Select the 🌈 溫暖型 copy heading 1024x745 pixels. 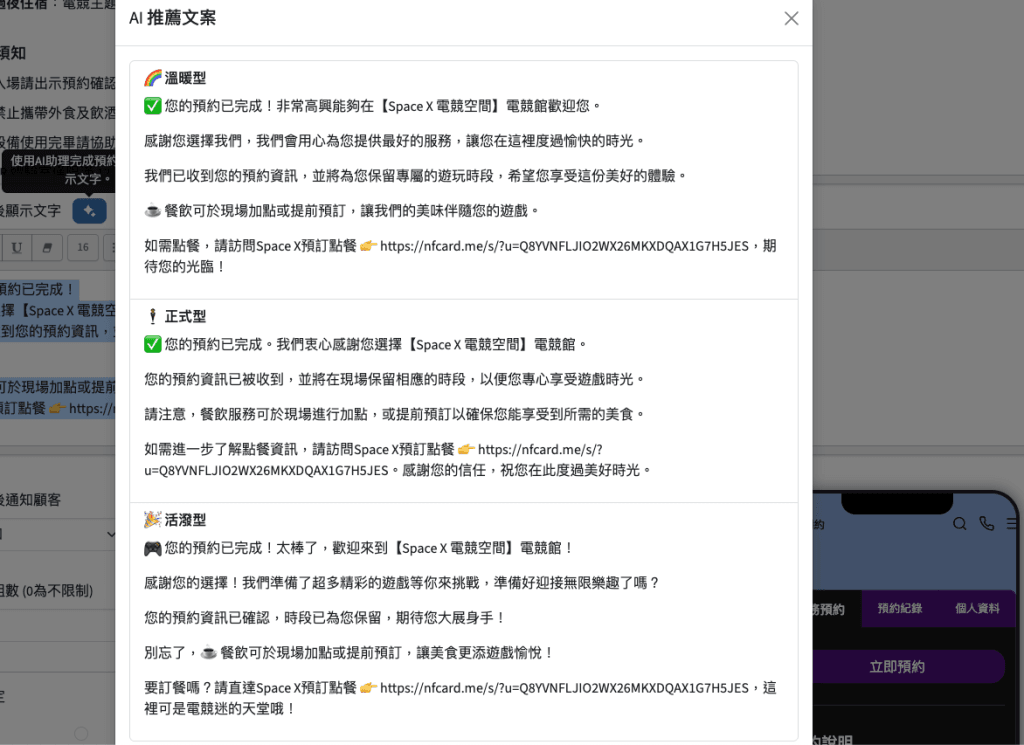click(x=175, y=78)
